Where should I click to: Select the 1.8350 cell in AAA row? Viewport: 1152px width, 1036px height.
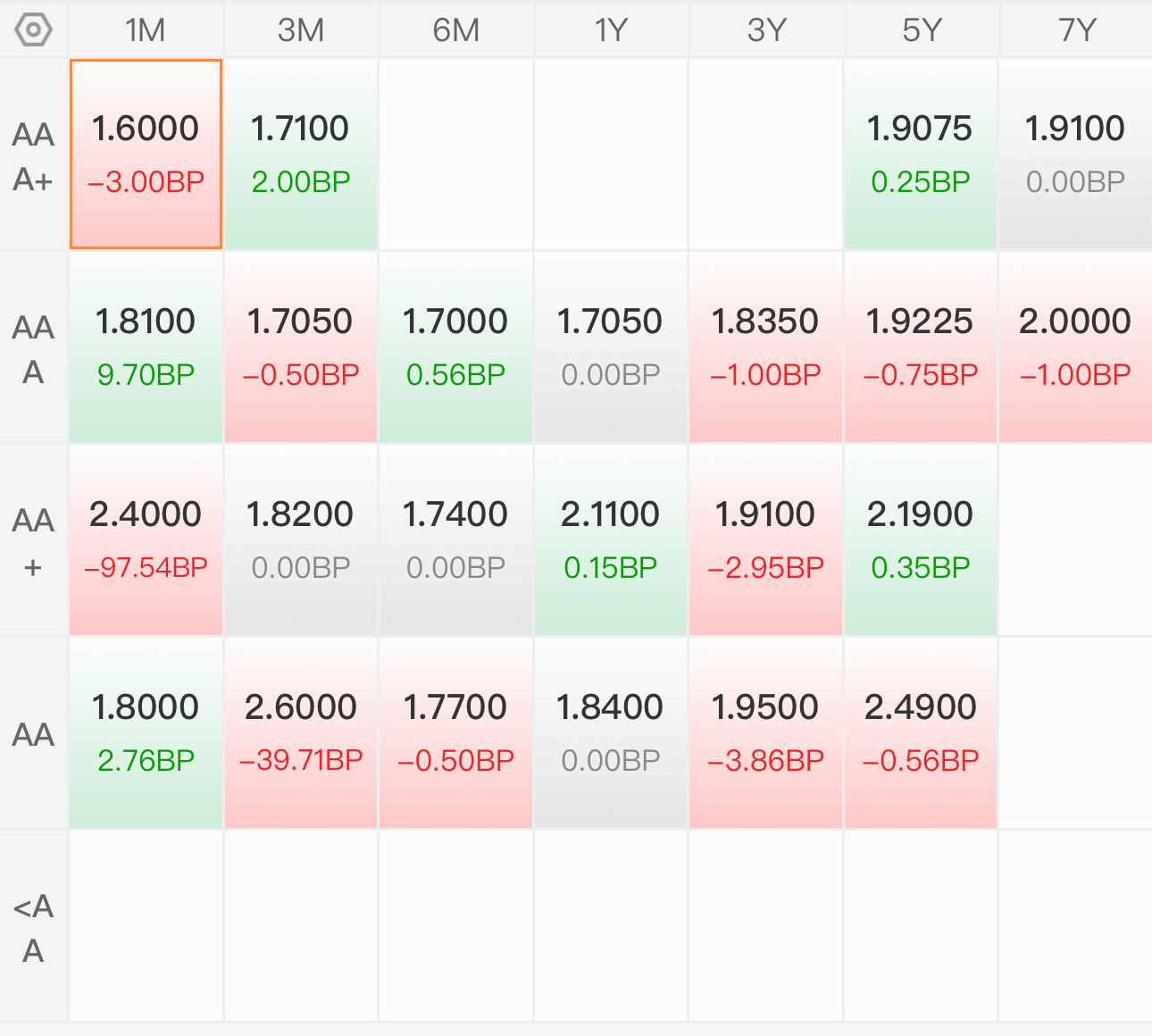coord(765,347)
